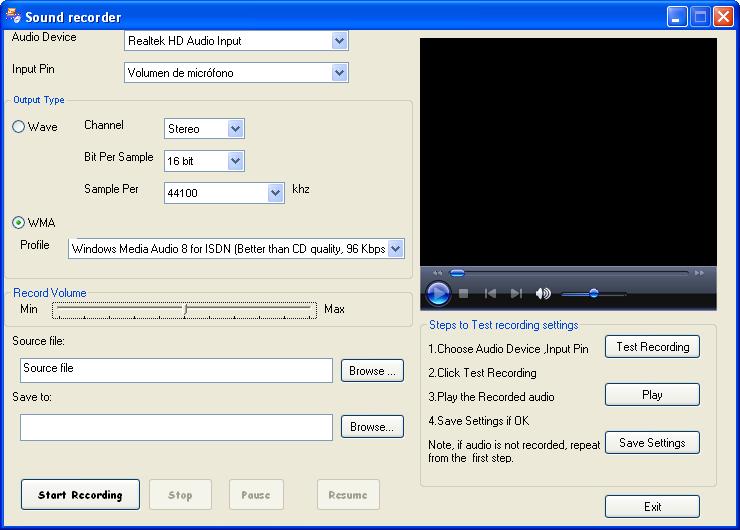The image size is (740, 530).
Task: Click the Test Recording button
Action: (652, 347)
